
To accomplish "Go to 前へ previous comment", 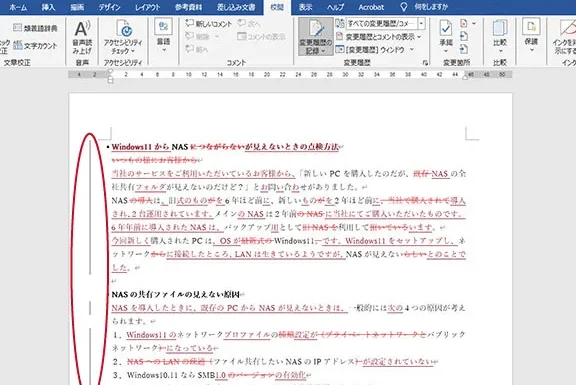I will [197, 49].
